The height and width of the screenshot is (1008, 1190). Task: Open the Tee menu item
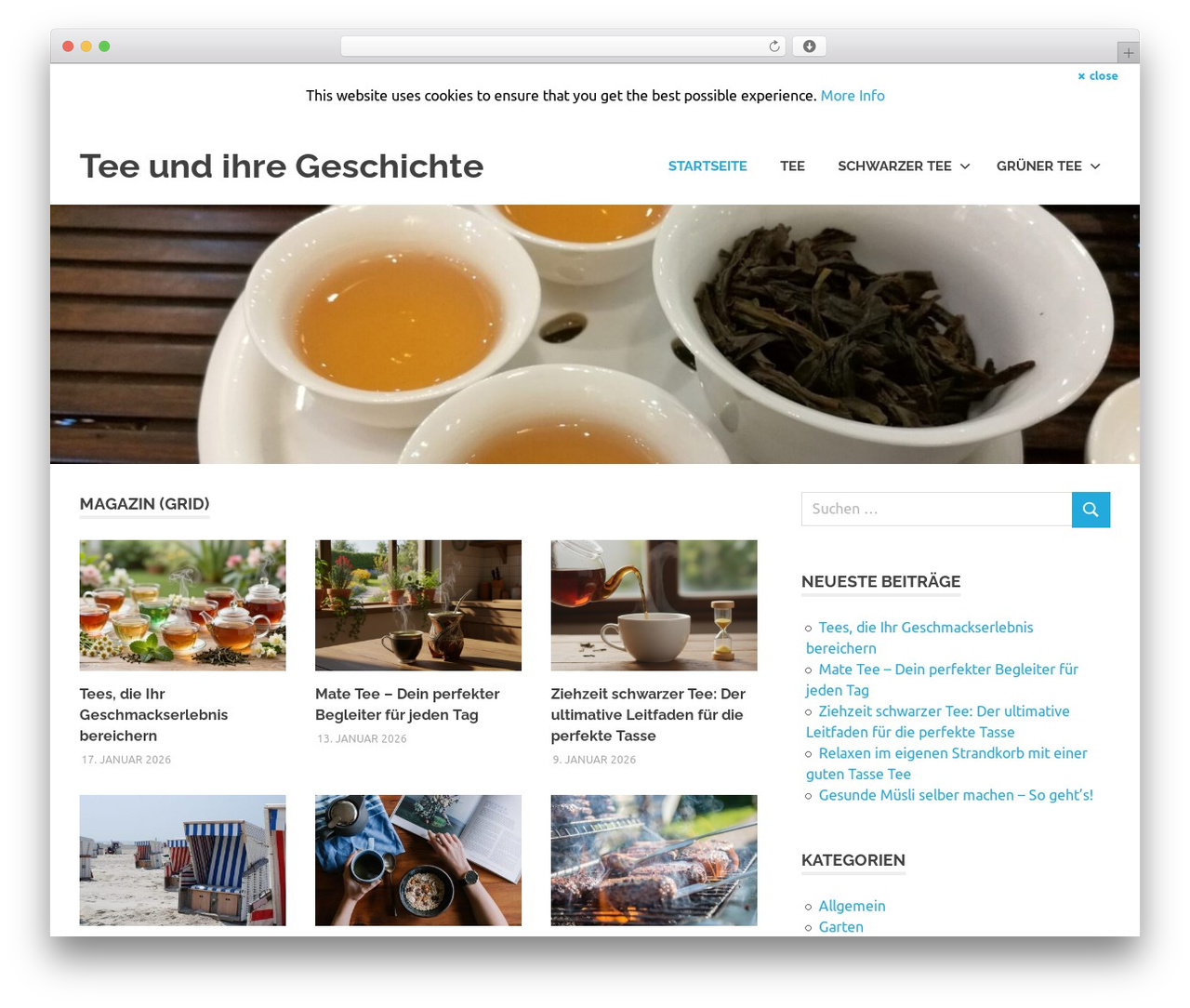(792, 166)
